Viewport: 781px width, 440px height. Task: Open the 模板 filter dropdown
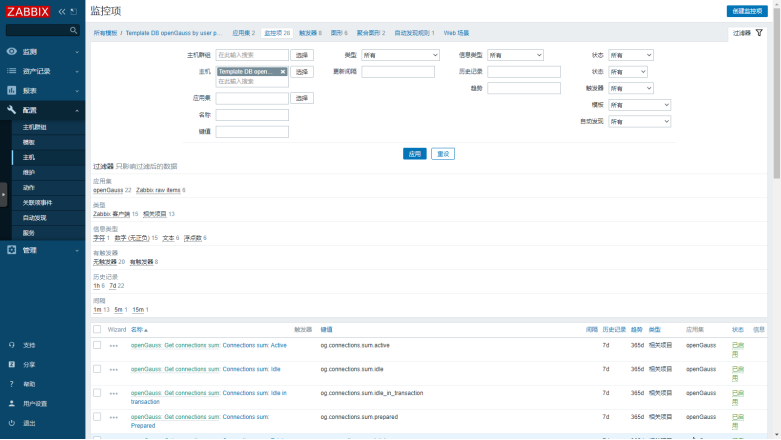[x=640, y=105]
